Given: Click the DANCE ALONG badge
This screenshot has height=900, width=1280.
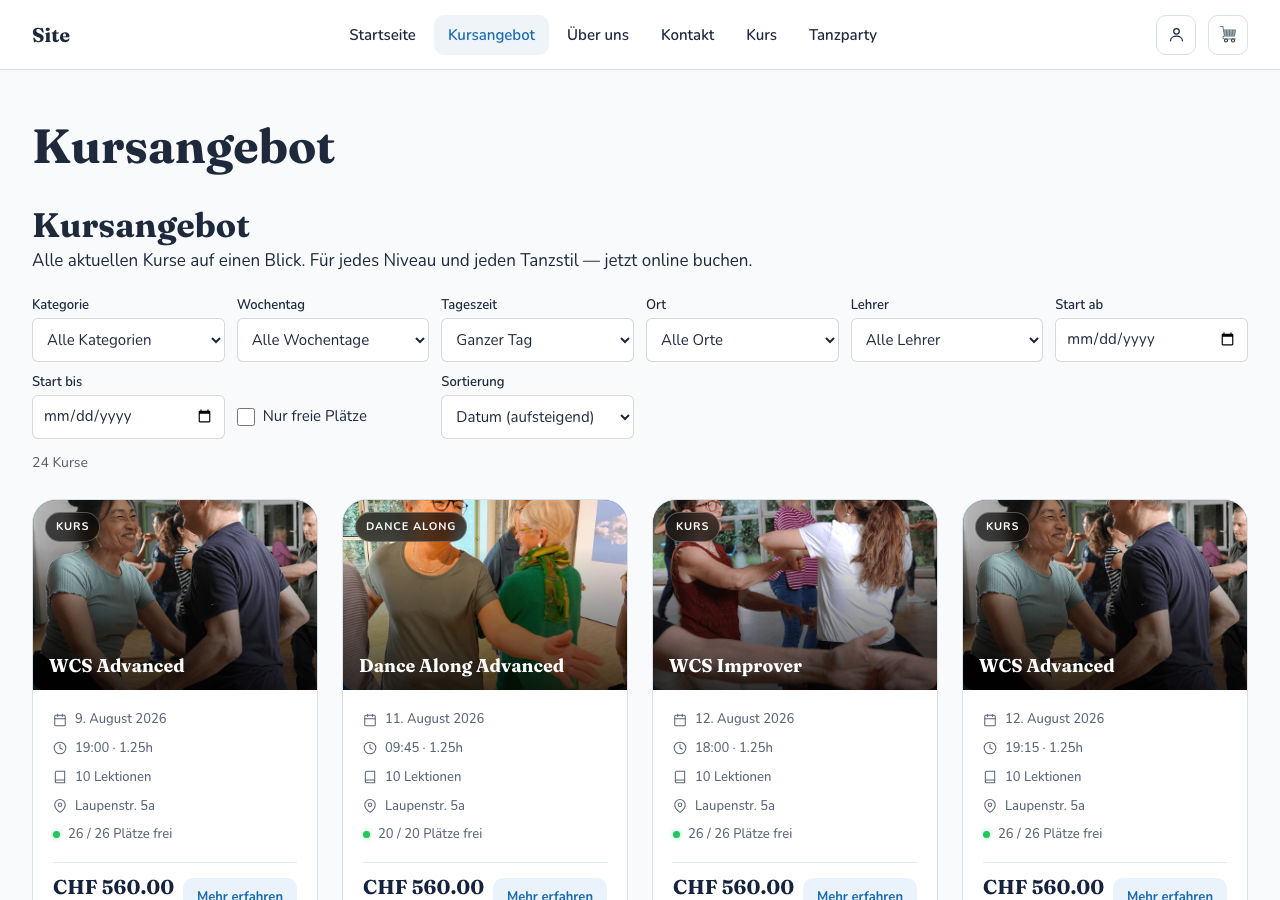Looking at the screenshot, I should (411, 527).
